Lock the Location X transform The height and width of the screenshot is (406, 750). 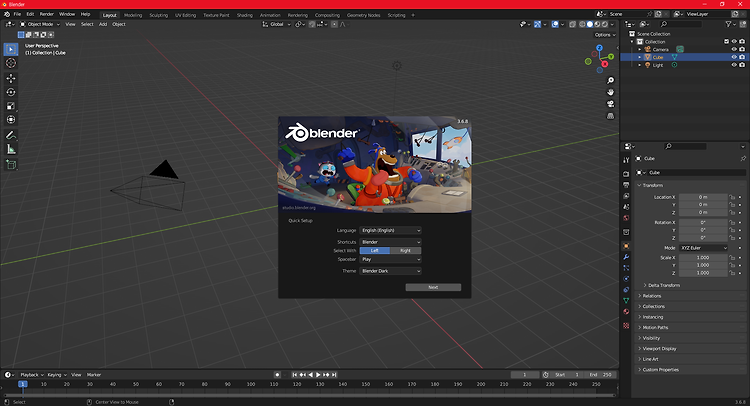click(731, 197)
